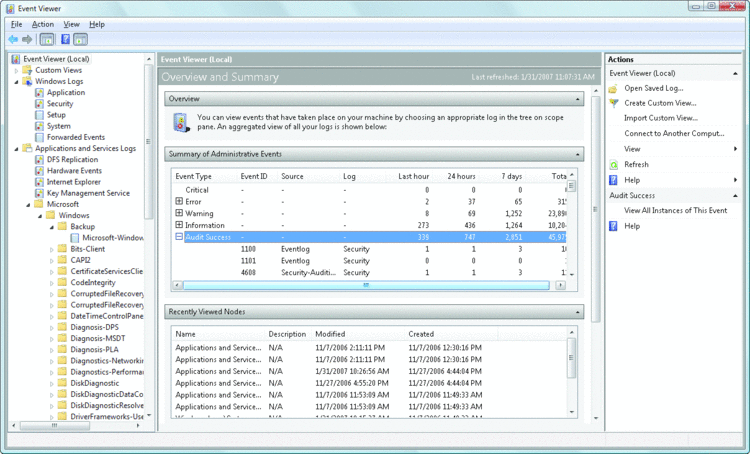Click the Create Custom View funnel icon
Image resolution: width=750 pixels, height=454 pixels.
click(613, 103)
